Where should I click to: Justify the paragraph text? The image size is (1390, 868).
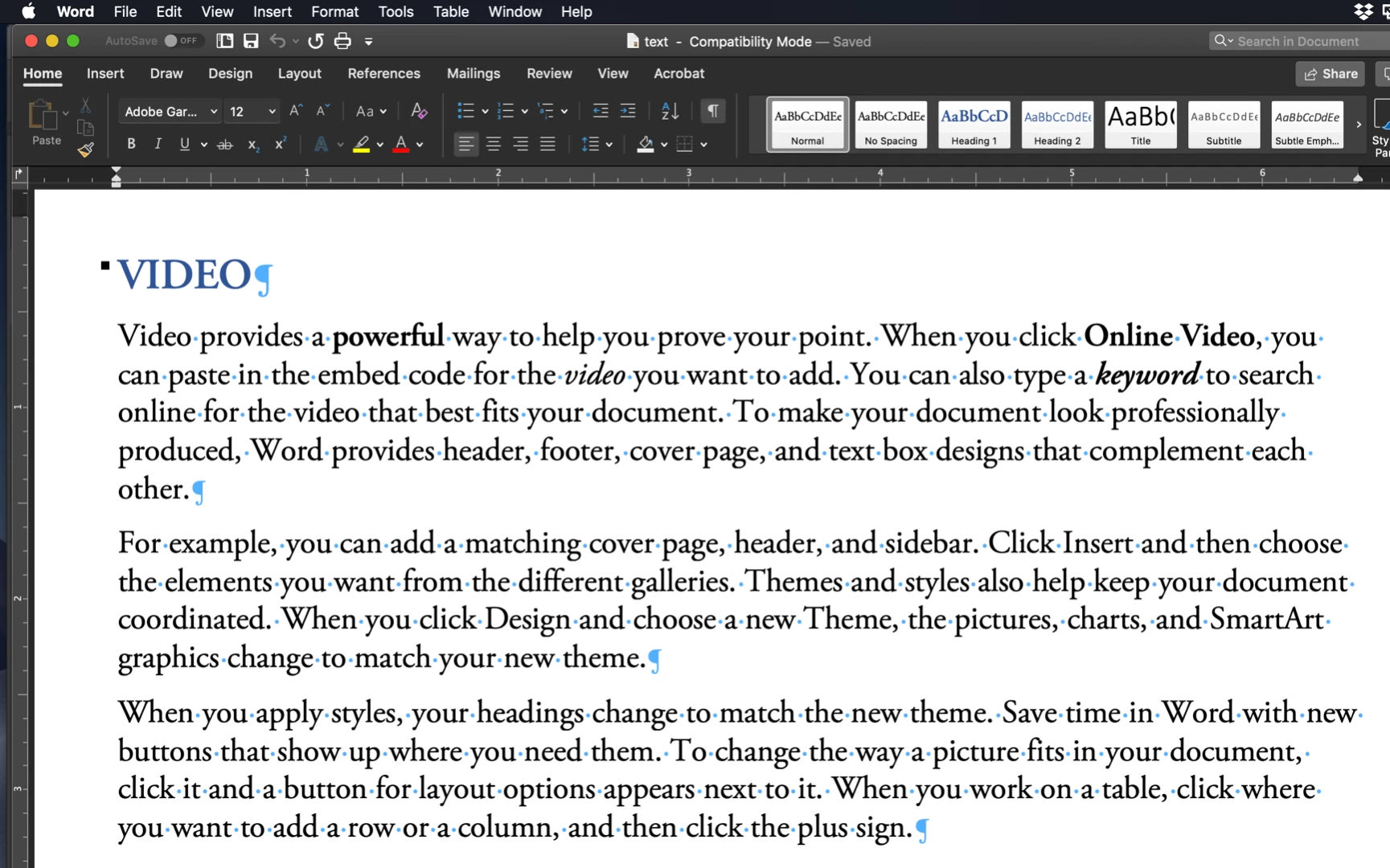(x=547, y=145)
